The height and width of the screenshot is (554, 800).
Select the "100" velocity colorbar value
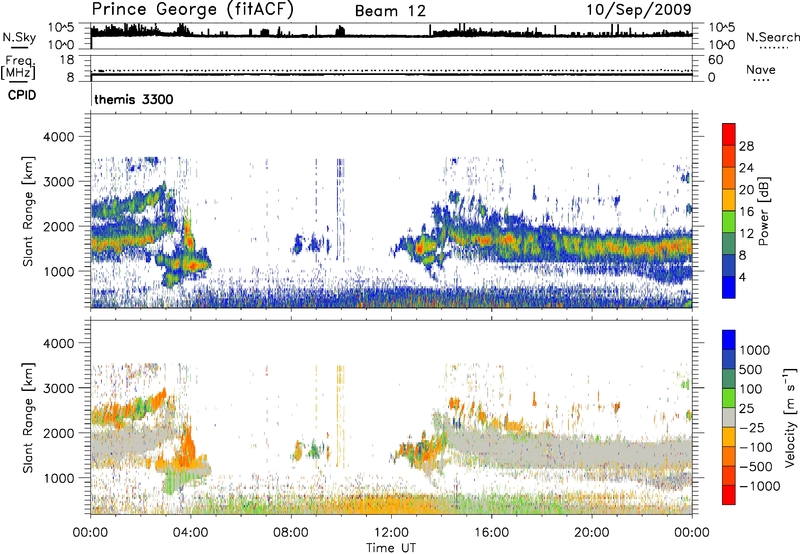pyautogui.click(x=751, y=389)
